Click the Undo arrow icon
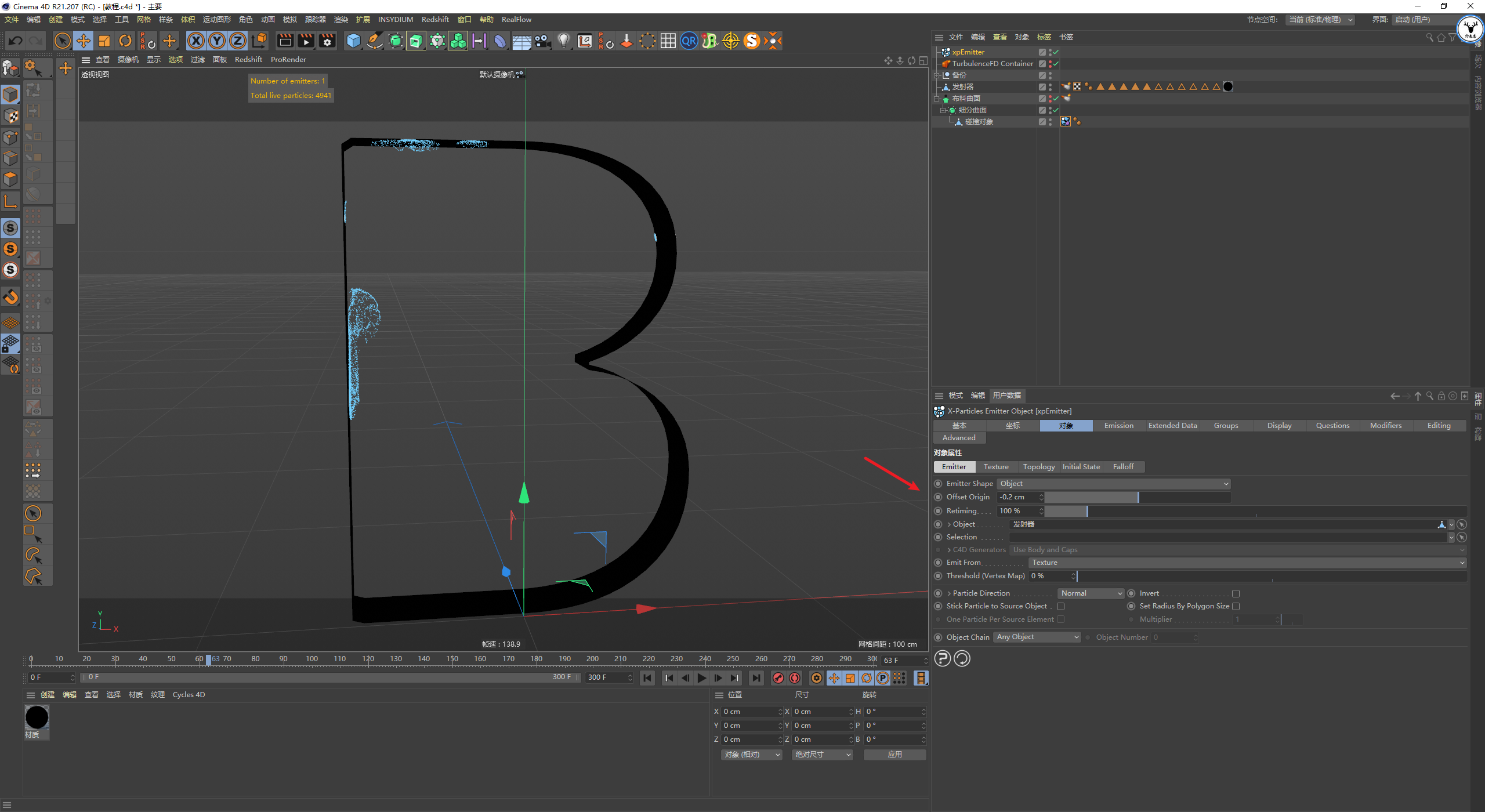 click(16, 41)
